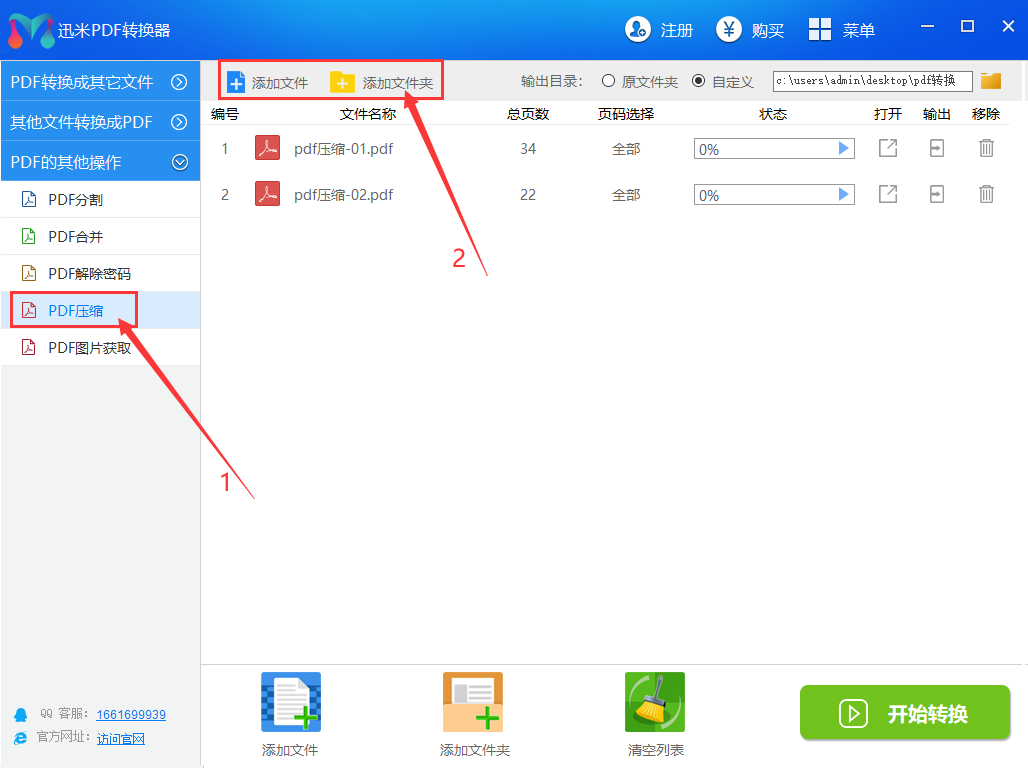Click page count 34 of first file
The height and width of the screenshot is (768, 1028).
click(x=528, y=149)
